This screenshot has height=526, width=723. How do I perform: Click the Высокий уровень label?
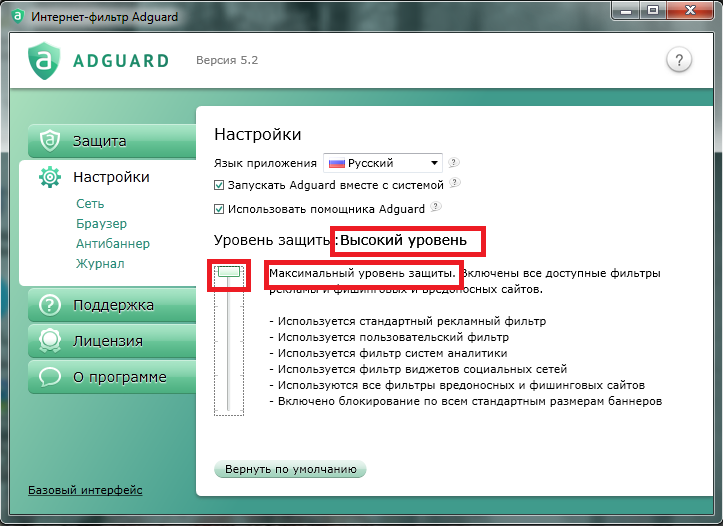[403, 240]
